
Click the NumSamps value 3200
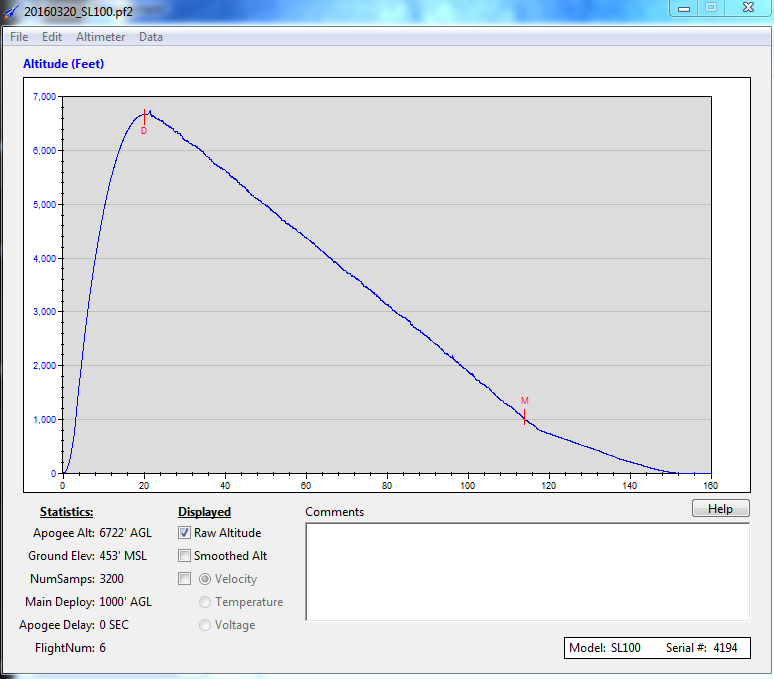click(x=112, y=579)
